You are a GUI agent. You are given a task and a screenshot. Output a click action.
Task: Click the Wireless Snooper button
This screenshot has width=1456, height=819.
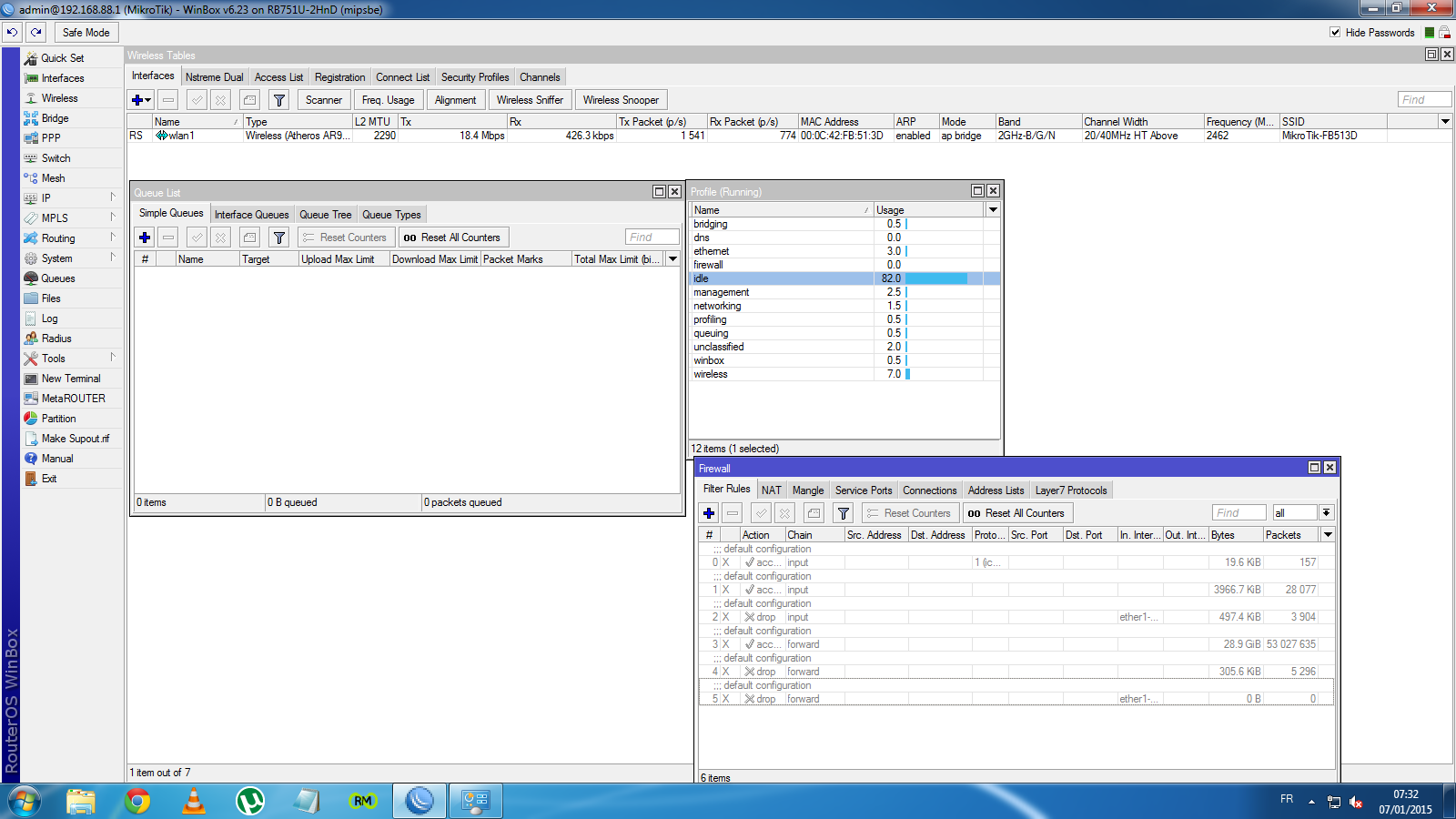(621, 100)
